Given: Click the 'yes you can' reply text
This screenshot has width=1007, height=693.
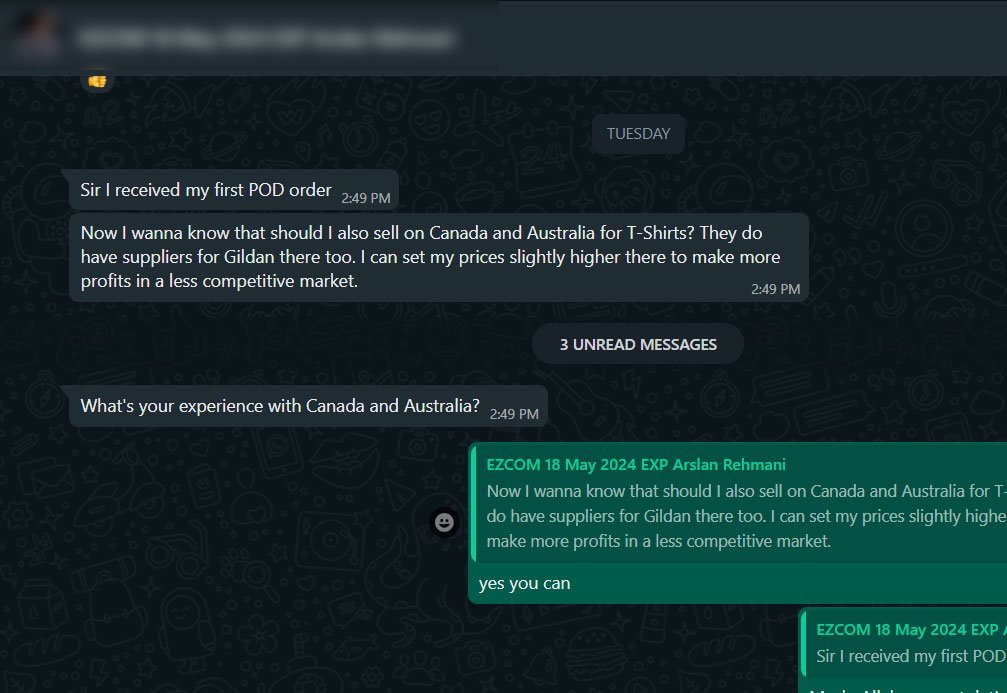Looking at the screenshot, I should [524, 584].
